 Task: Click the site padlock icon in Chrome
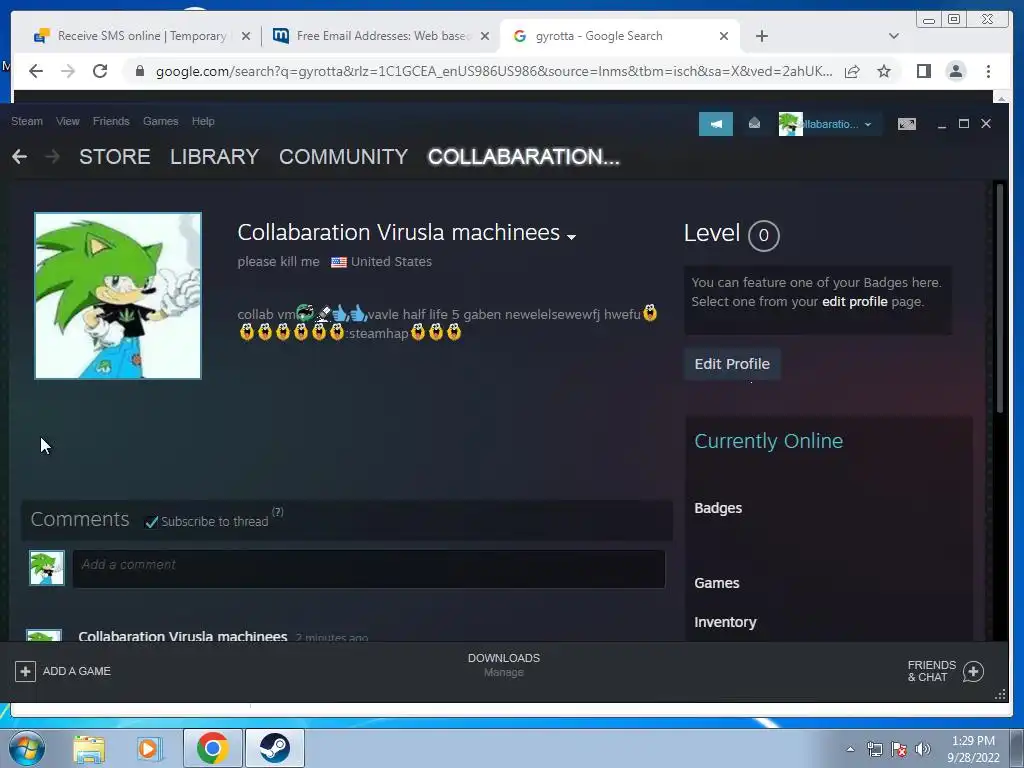(139, 71)
